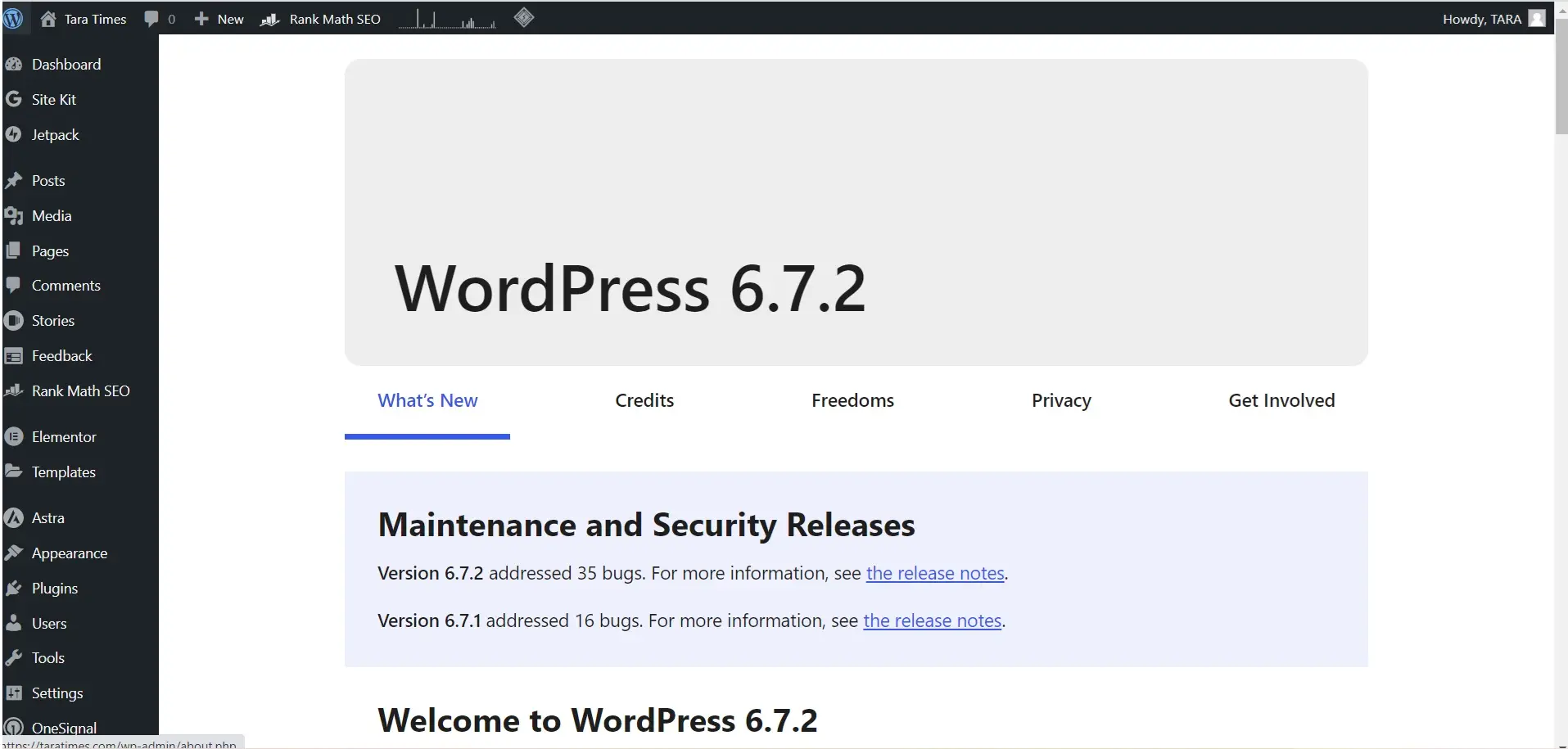This screenshot has height=749, width=1568.
Task: Open the Privacy tab
Action: click(1061, 400)
